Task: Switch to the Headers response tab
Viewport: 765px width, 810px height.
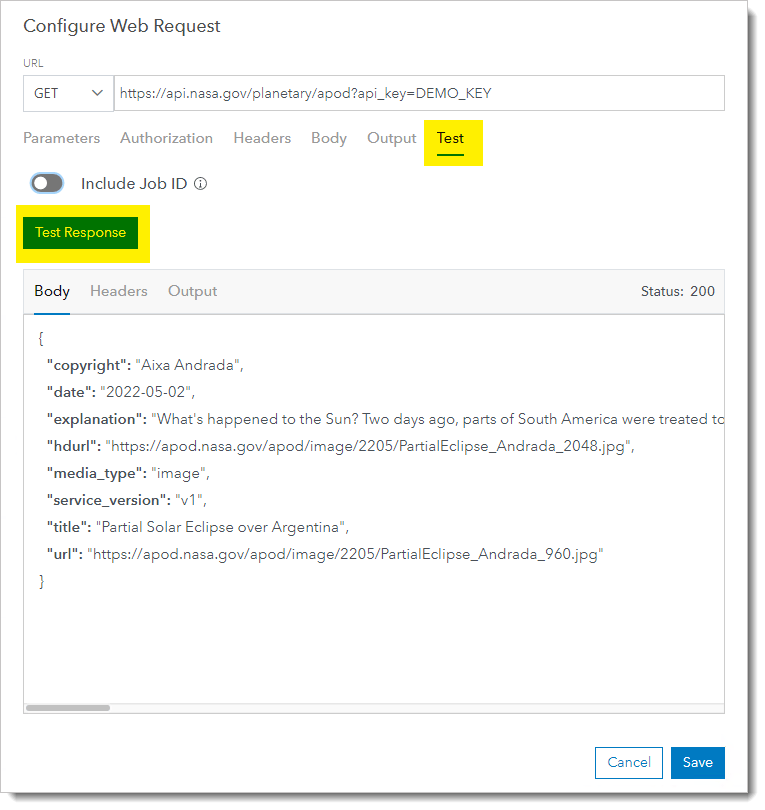Action: click(118, 291)
